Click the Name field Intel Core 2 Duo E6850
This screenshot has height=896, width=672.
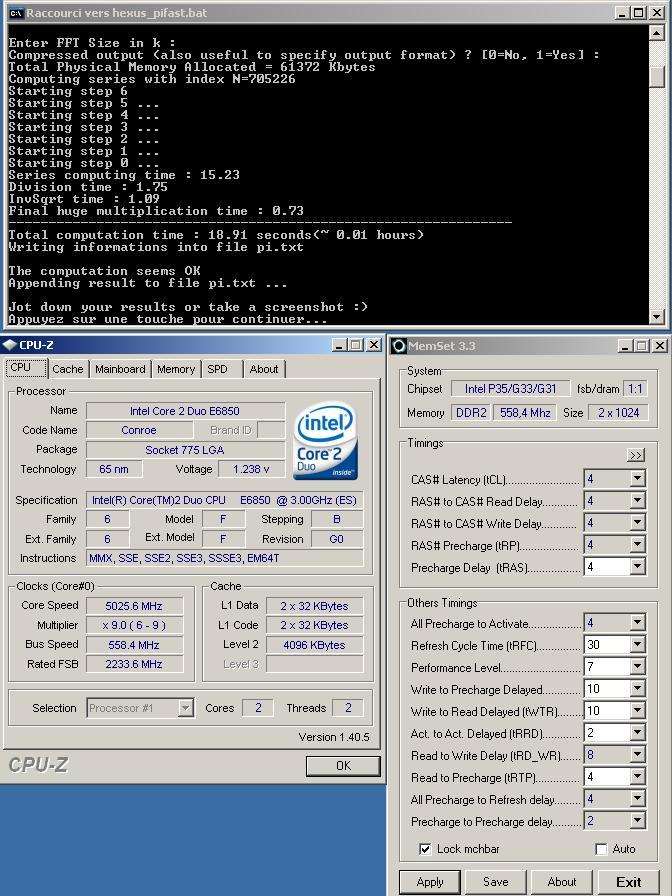[185, 411]
